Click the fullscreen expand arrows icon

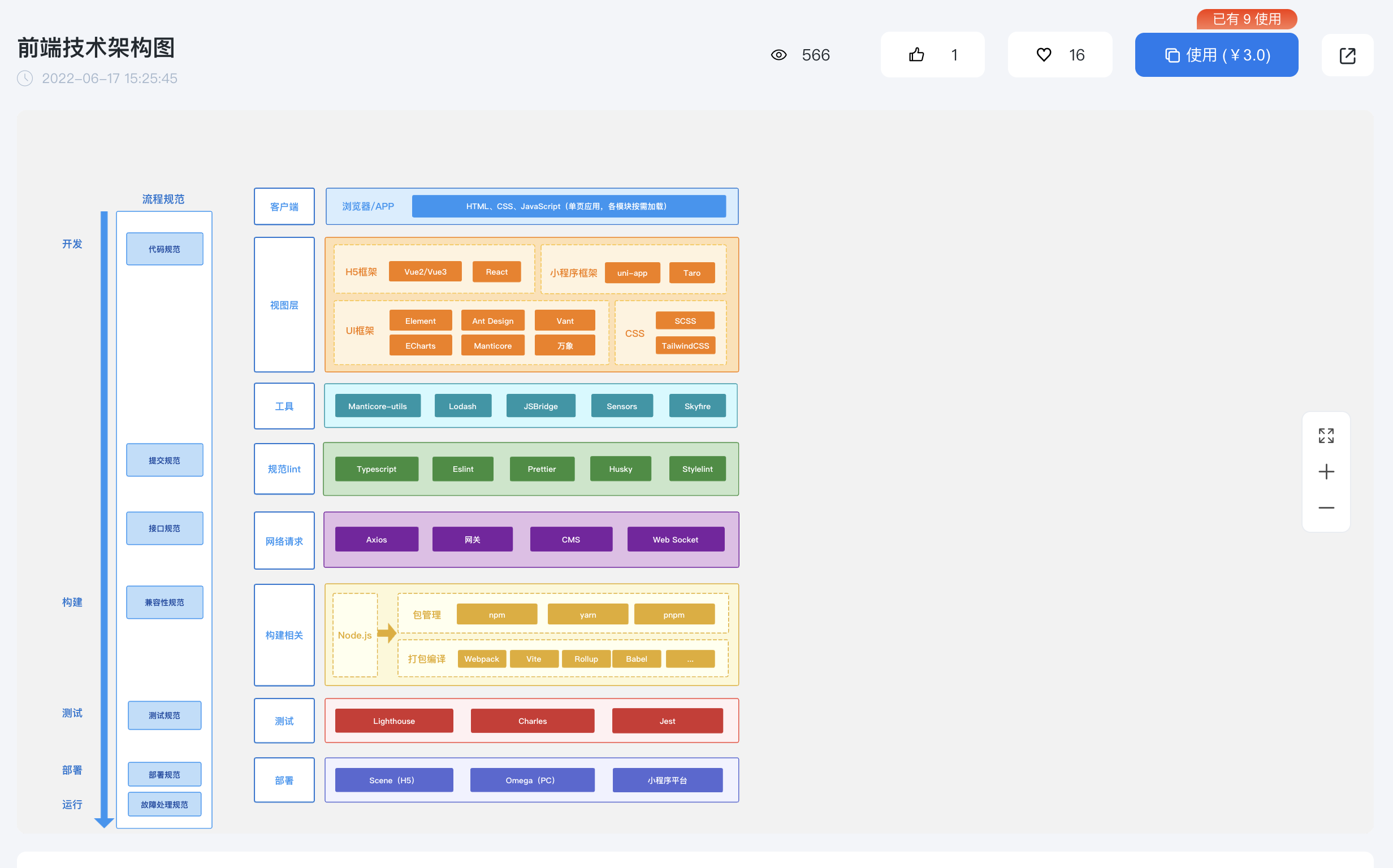pyautogui.click(x=1326, y=436)
